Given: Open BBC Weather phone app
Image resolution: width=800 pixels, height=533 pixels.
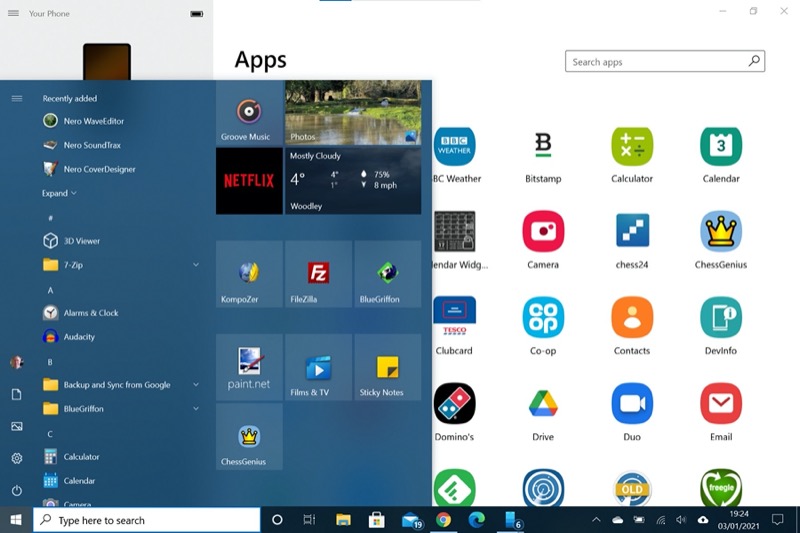Looking at the screenshot, I should click(x=455, y=147).
